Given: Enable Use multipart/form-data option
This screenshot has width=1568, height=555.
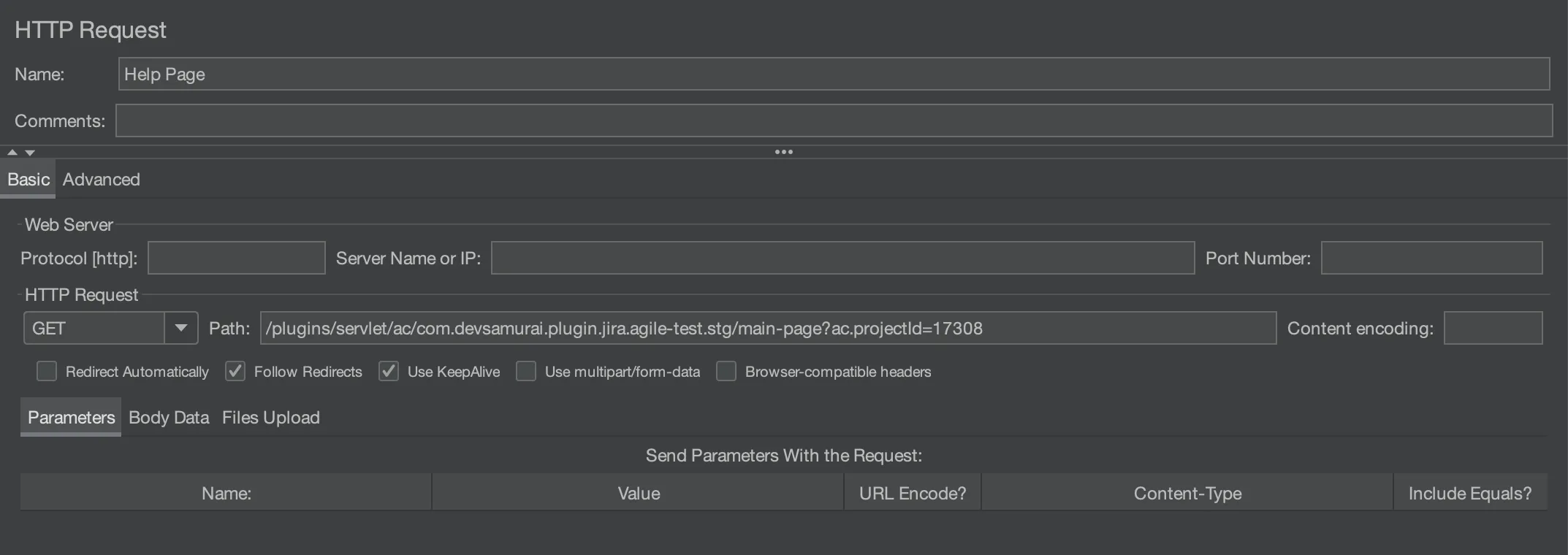Looking at the screenshot, I should click(x=526, y=371).
